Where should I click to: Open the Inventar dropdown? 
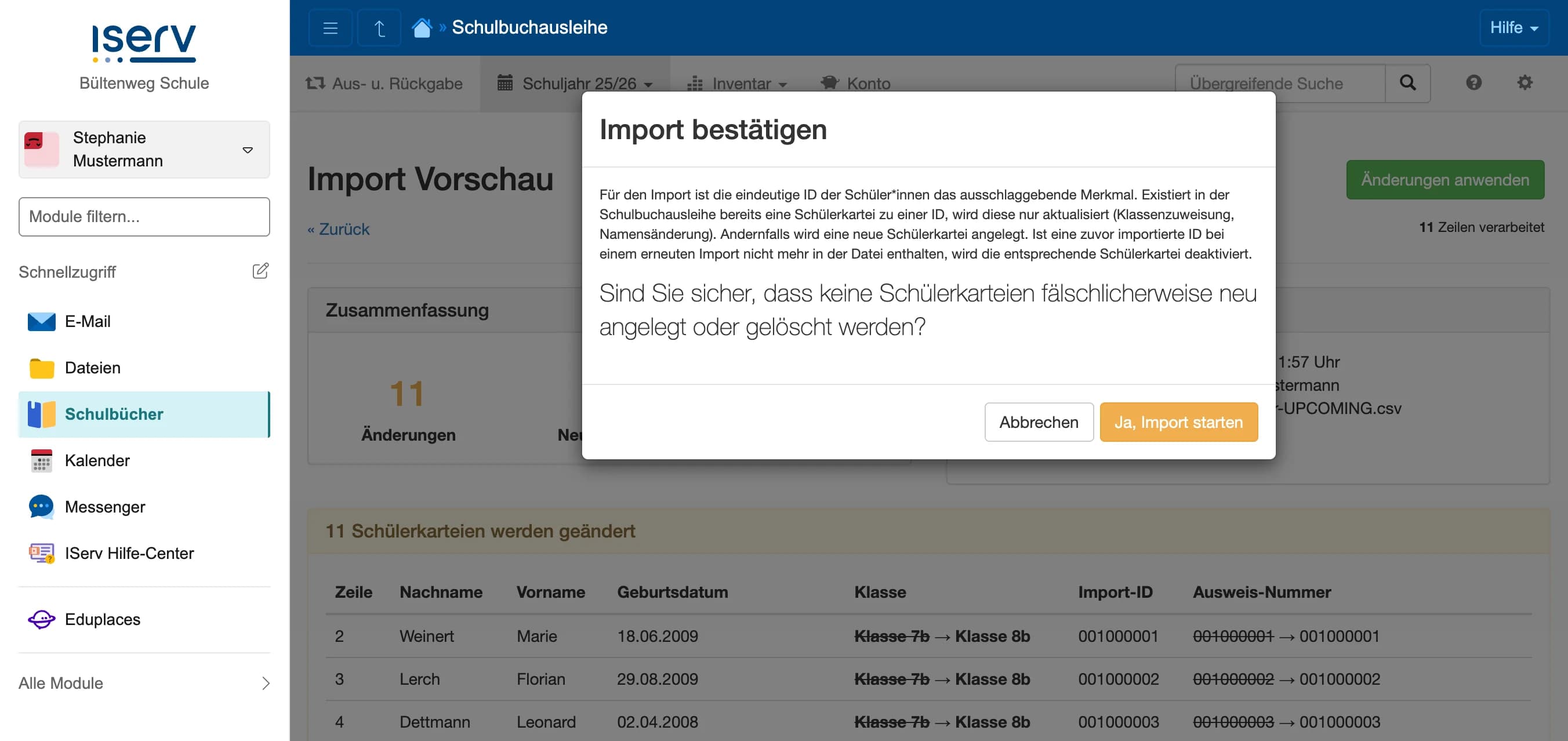[738, 83]
